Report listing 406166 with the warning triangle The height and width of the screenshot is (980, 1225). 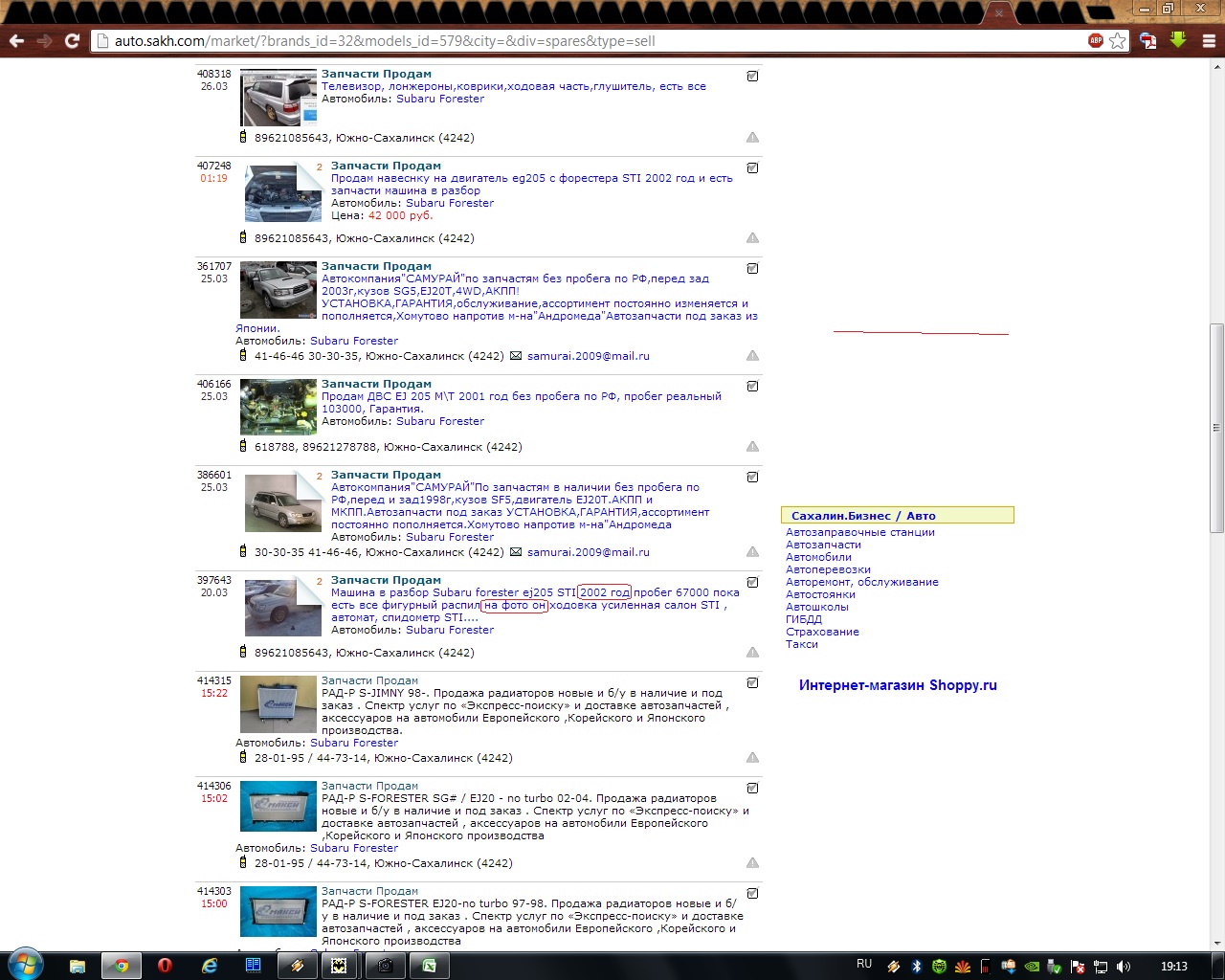[752, 446]
